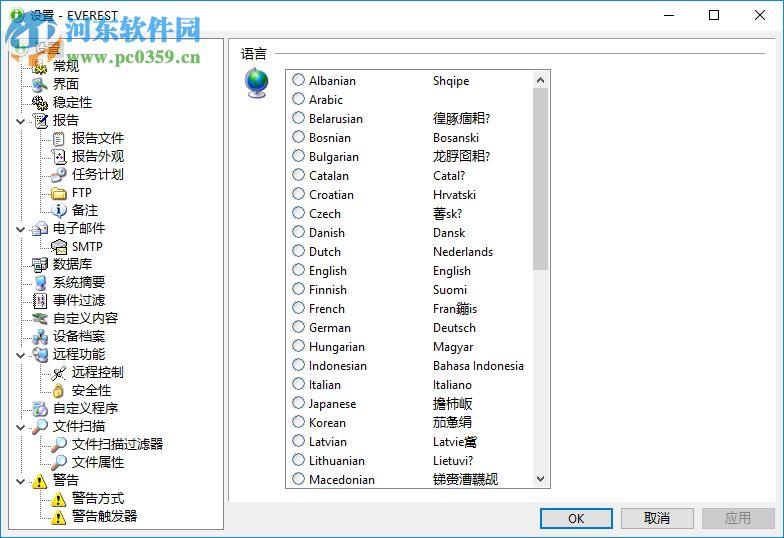
Task: Click the 报告外观 page icon
Action: 58,156
